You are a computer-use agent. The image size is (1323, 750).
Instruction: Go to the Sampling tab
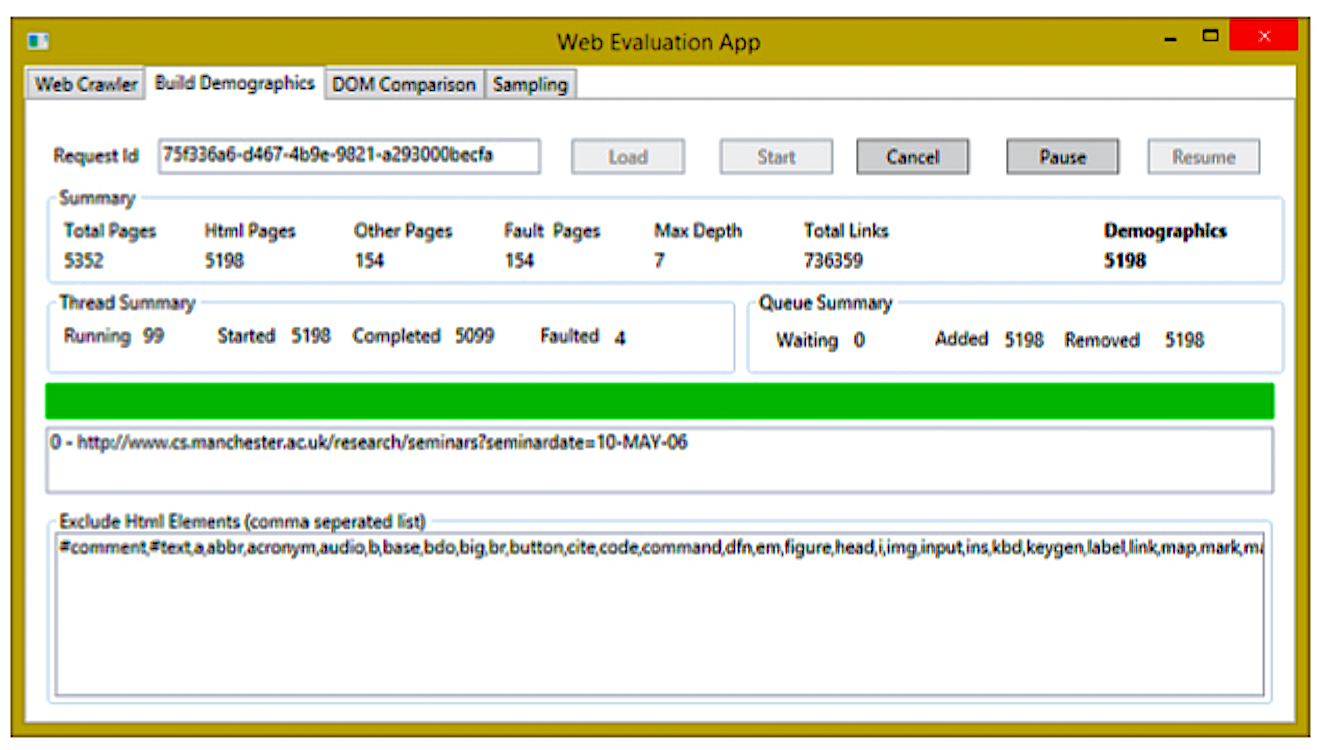click(x=530, y=85)
